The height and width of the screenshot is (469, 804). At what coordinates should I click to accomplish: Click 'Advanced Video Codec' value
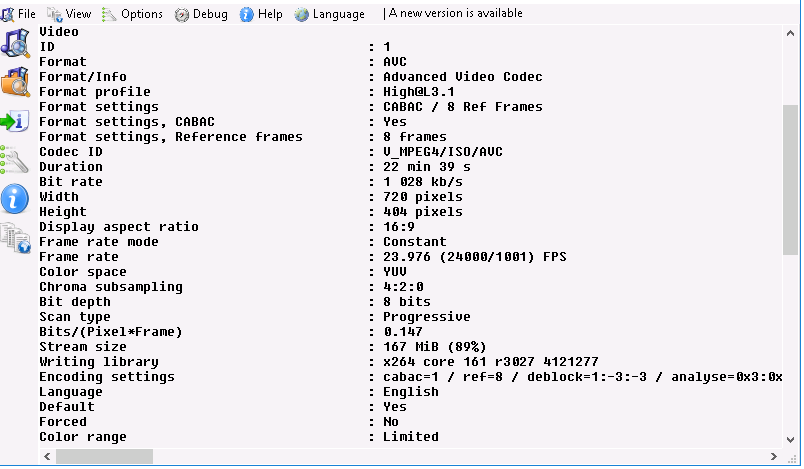[x=463, y=77]
